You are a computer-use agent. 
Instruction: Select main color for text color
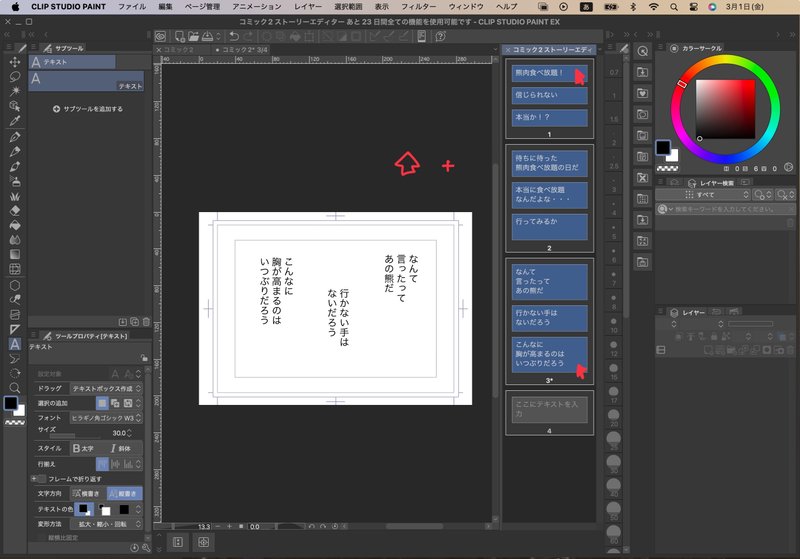[x=85, y=509]
